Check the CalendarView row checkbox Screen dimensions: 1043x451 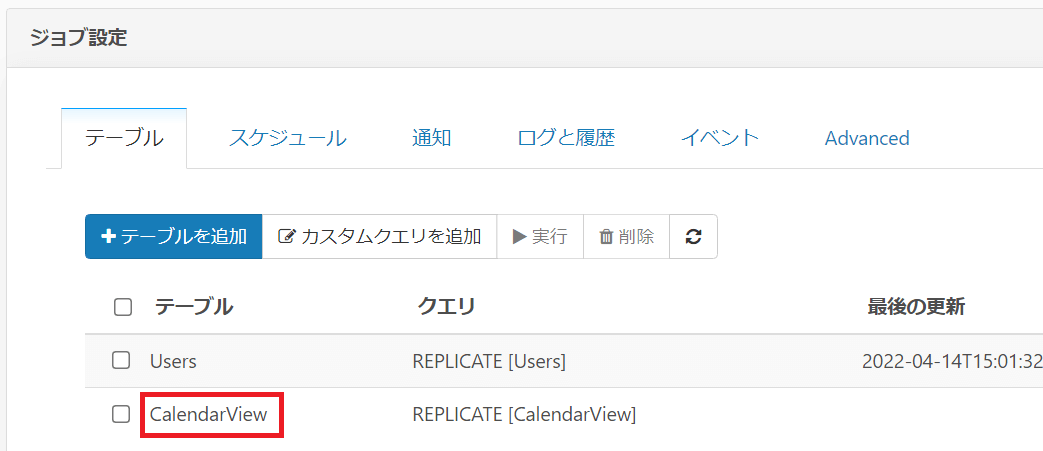(x=121, y=413)
